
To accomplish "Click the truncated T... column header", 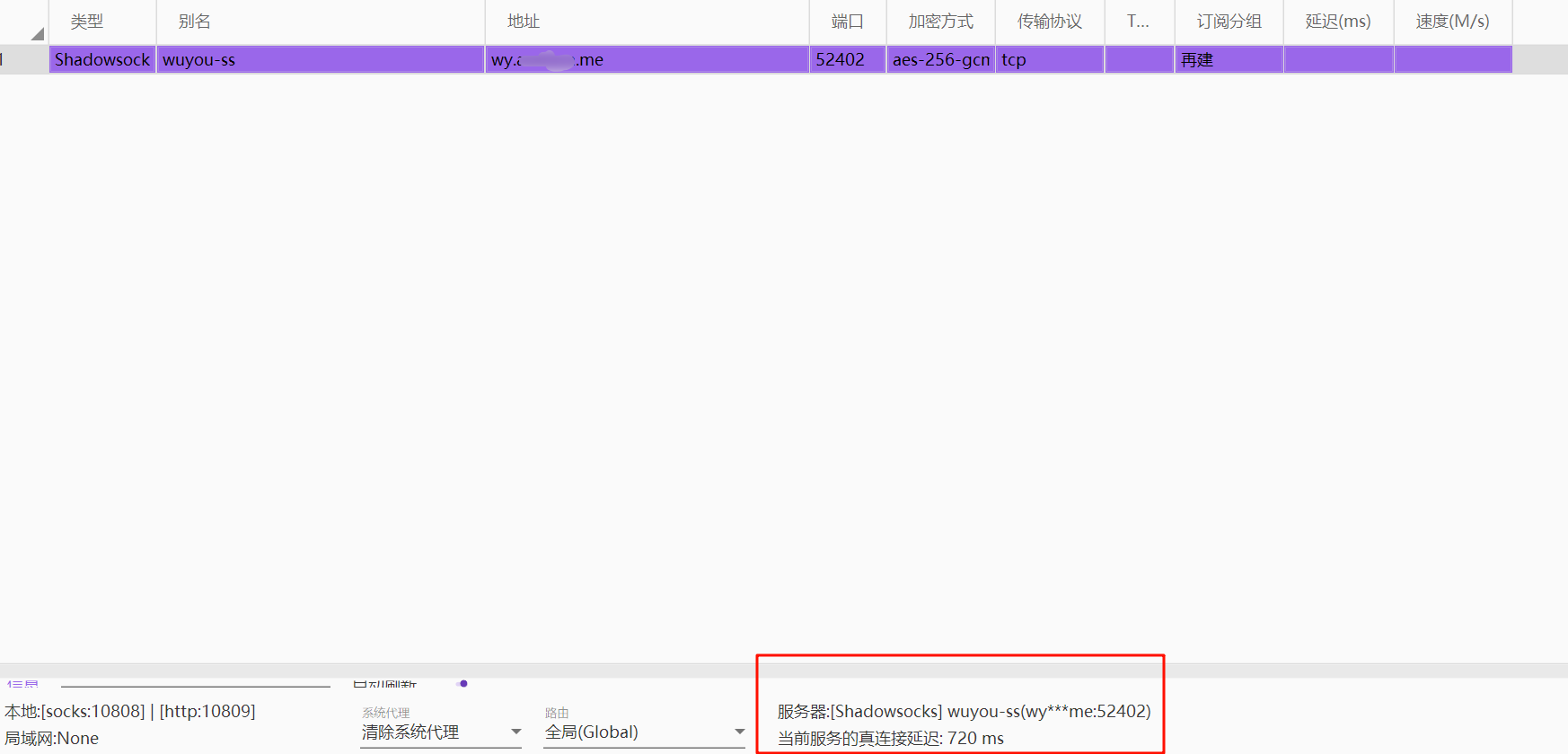I will [1138, 22].
